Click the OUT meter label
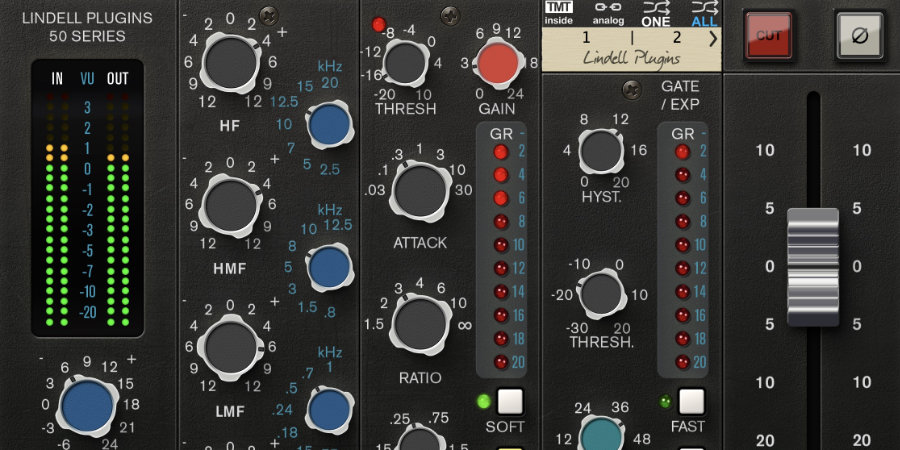The width and height of the screenshot is (900, 450). pyautogui.click(x=118, y=79)
